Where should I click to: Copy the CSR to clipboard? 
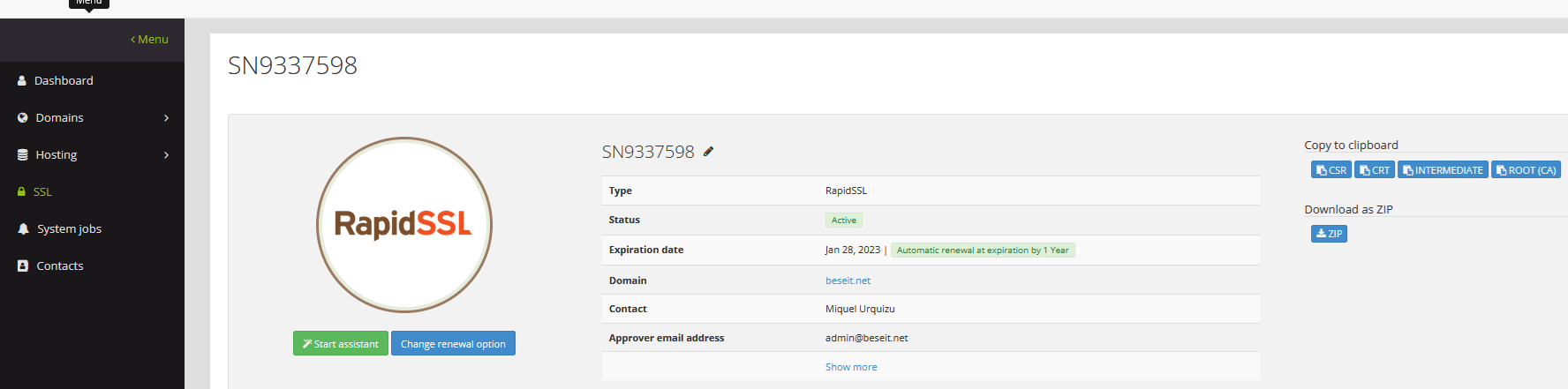click(1331, 170)
